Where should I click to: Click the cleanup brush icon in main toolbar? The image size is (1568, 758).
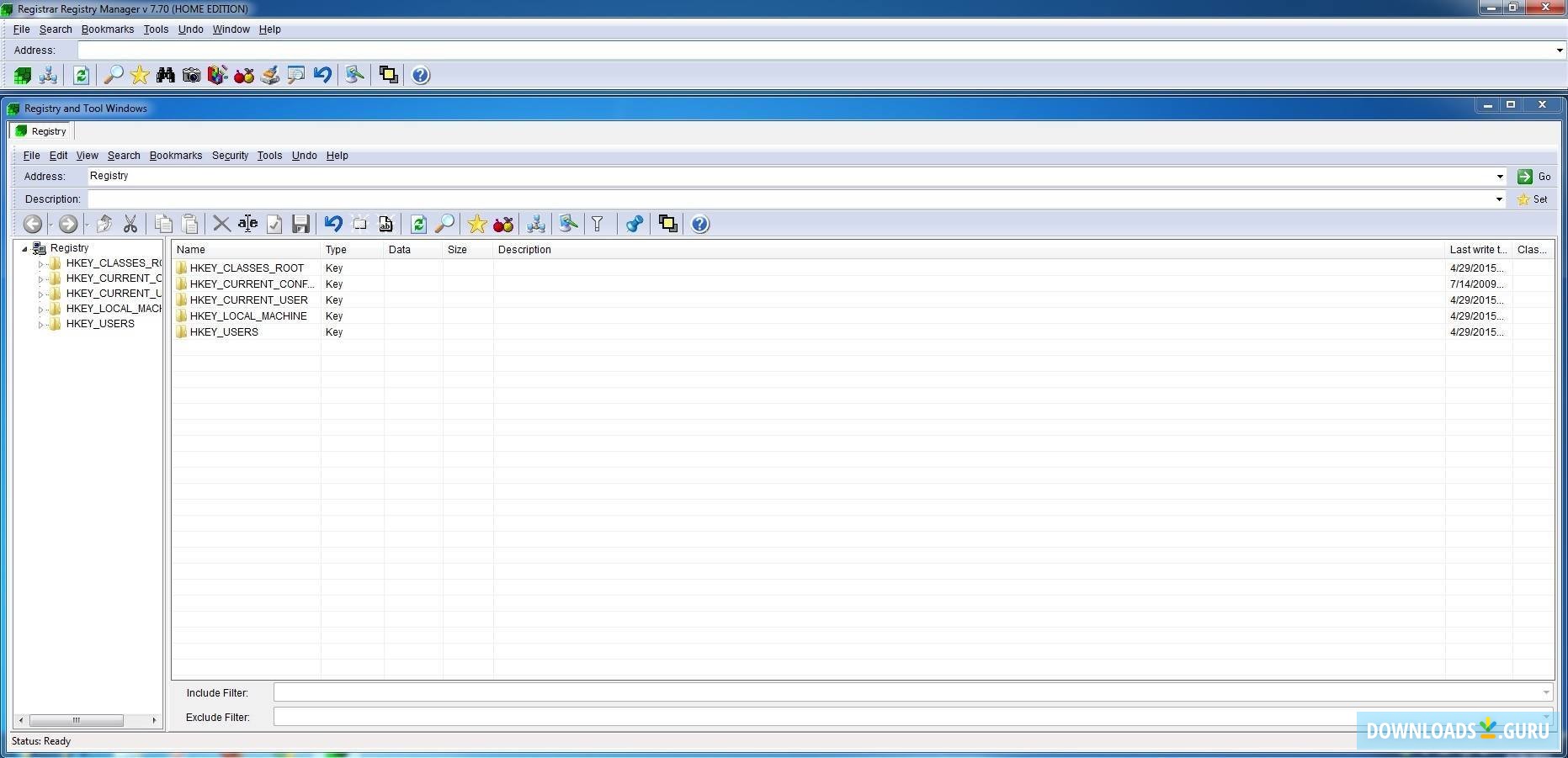(270, 76)
